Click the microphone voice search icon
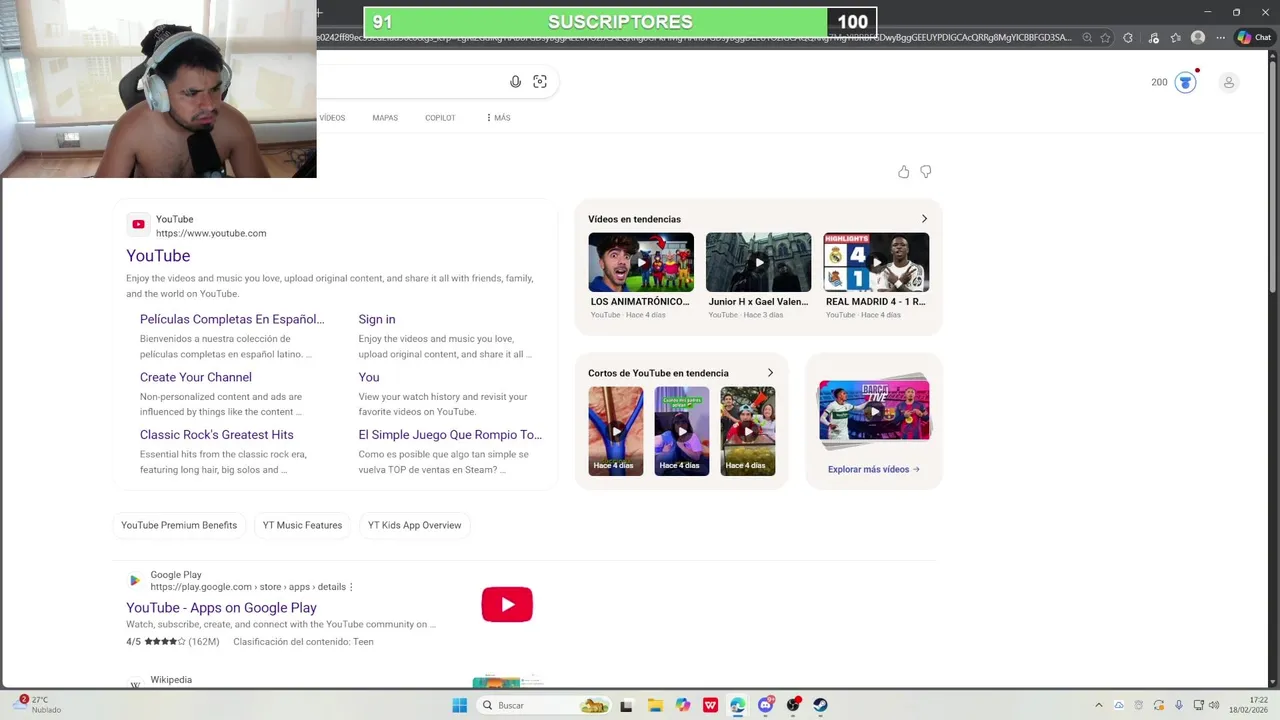The width and height of the screenshot is (1280, 720). (x=515, y=82)
